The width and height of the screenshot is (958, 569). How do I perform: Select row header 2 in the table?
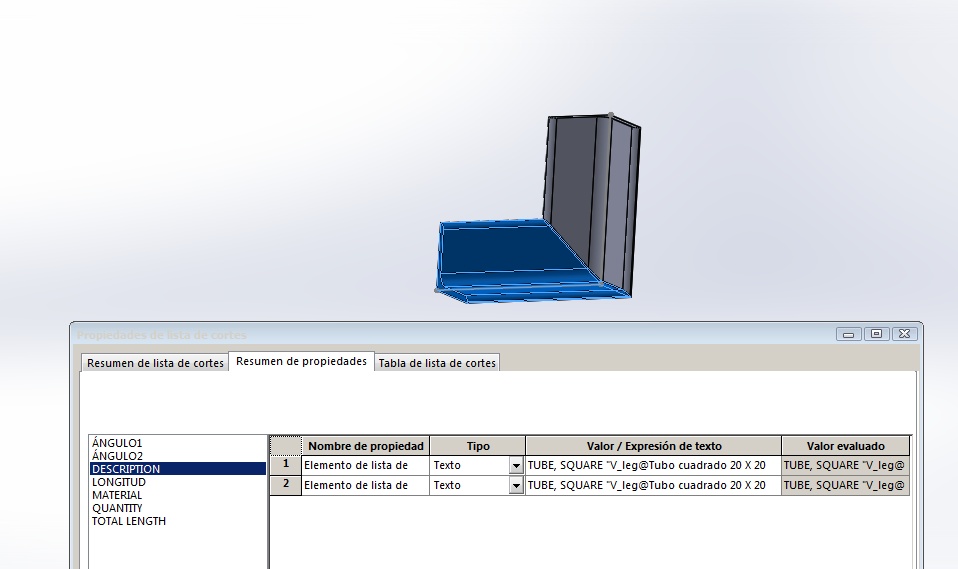[x=285, y=485]
